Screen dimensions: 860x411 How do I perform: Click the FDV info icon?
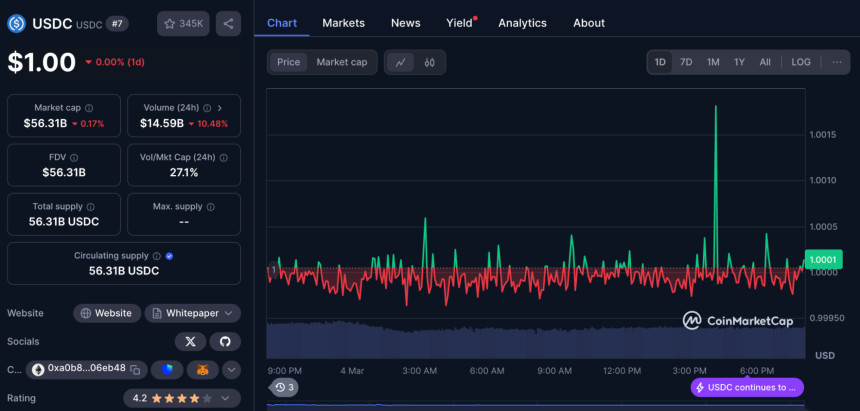point(74,157)
